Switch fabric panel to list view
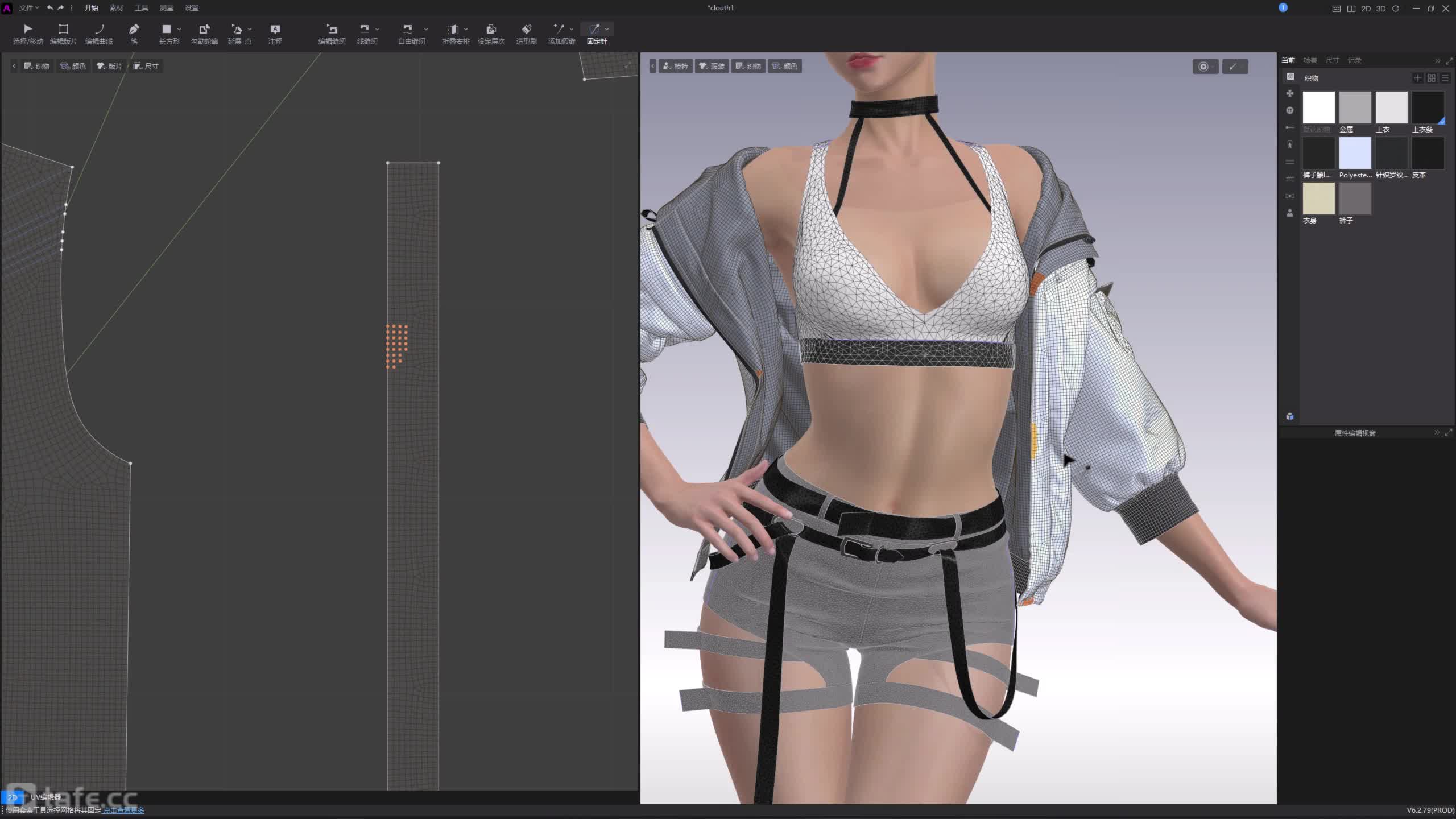This screenshot has height=819, width=1456. pos(1445,78)
